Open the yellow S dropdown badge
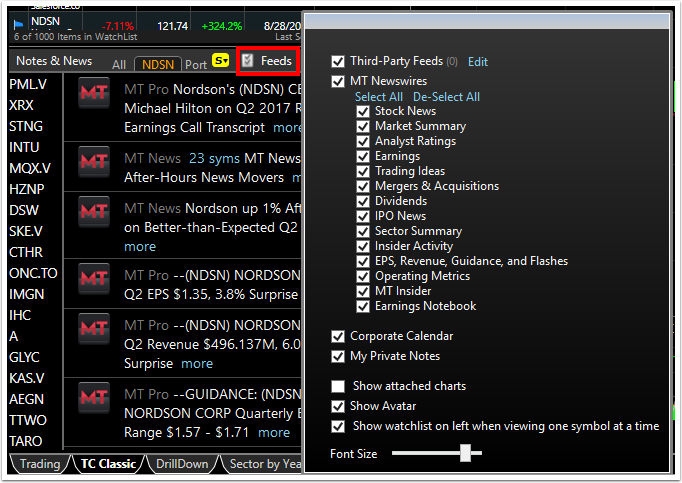The height and width of the screenshot is (483, 682). [221, 60]
